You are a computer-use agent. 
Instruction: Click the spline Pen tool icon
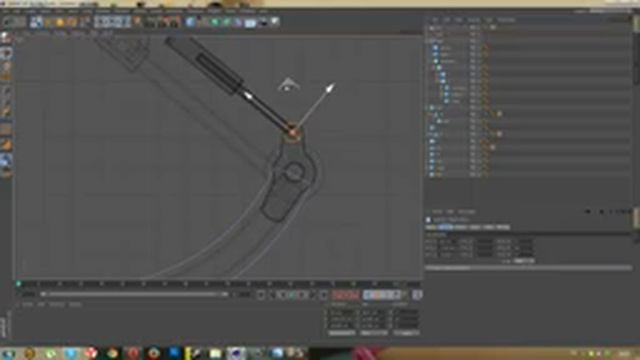[x=202, y=22]
